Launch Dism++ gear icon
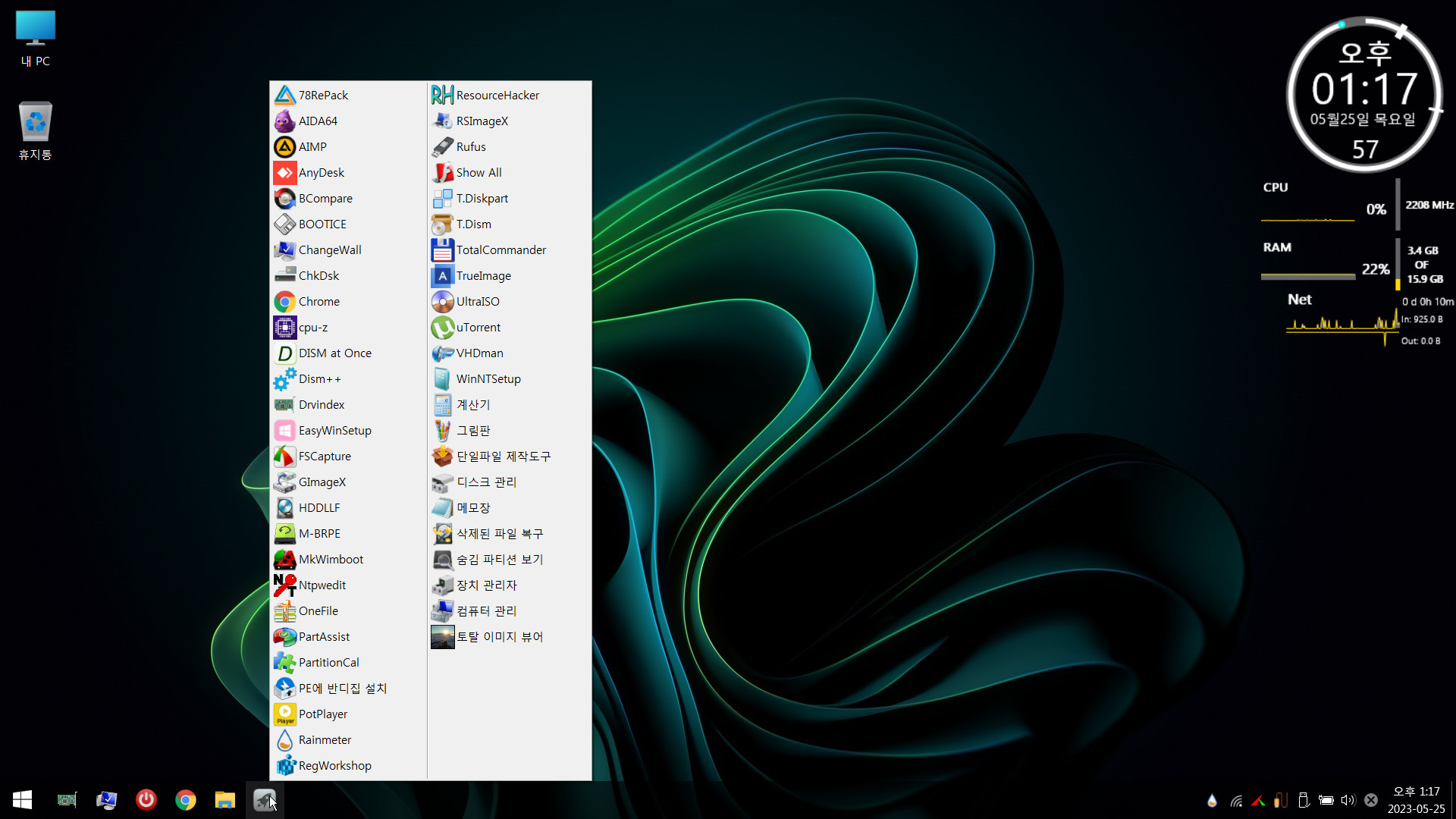 click(284, 378)
